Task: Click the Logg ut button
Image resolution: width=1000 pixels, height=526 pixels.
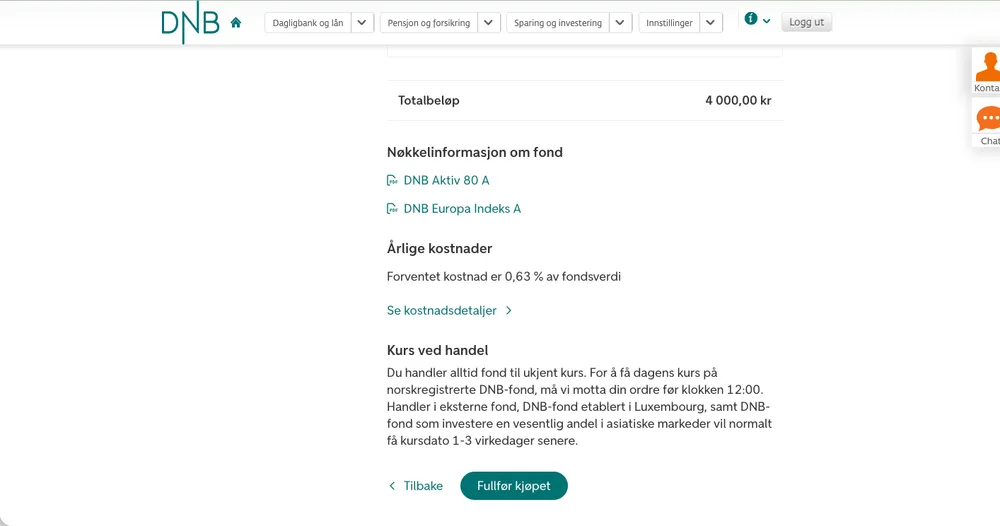Action: 806,22
